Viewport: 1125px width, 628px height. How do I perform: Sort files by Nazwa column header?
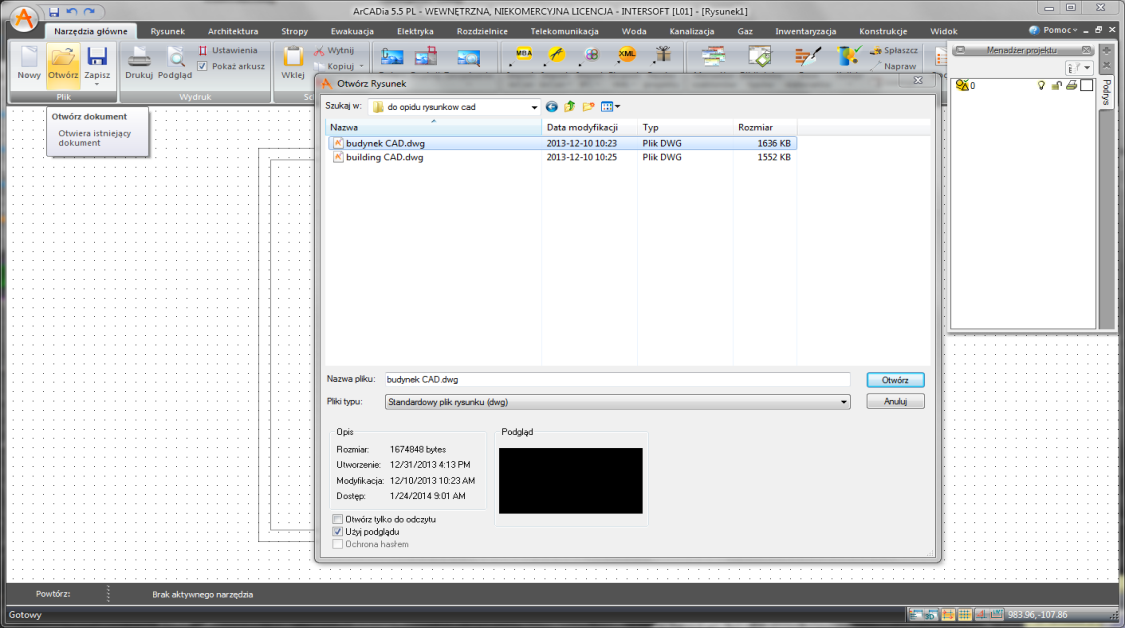coord(433,127)
